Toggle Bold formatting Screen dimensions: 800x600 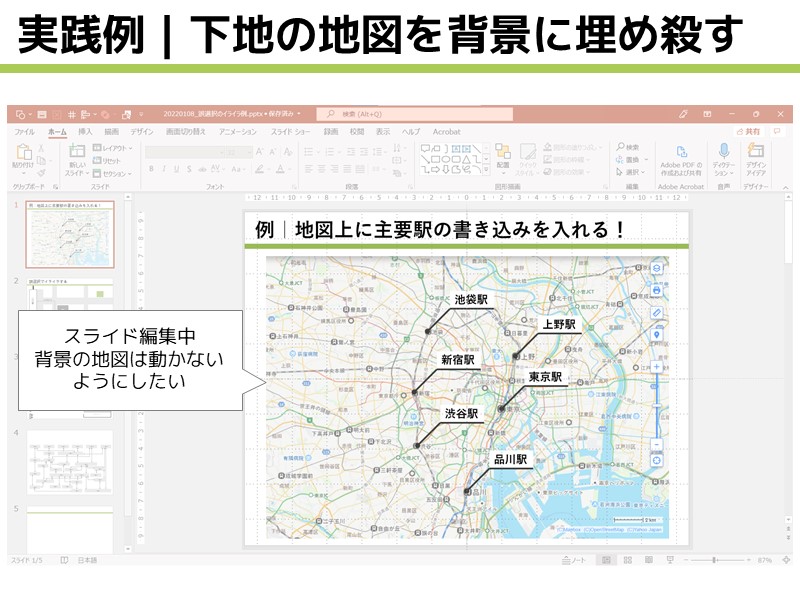coord(151,169)
